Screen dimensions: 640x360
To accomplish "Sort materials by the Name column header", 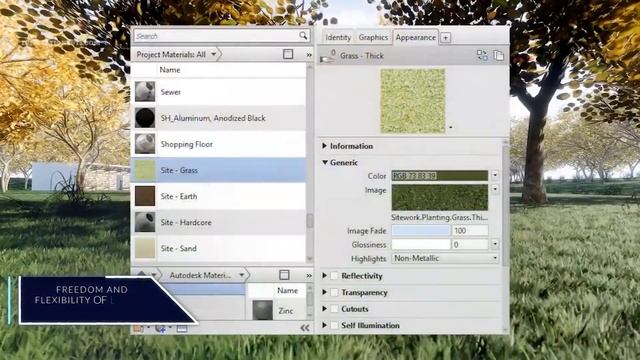I will [170, 70].
